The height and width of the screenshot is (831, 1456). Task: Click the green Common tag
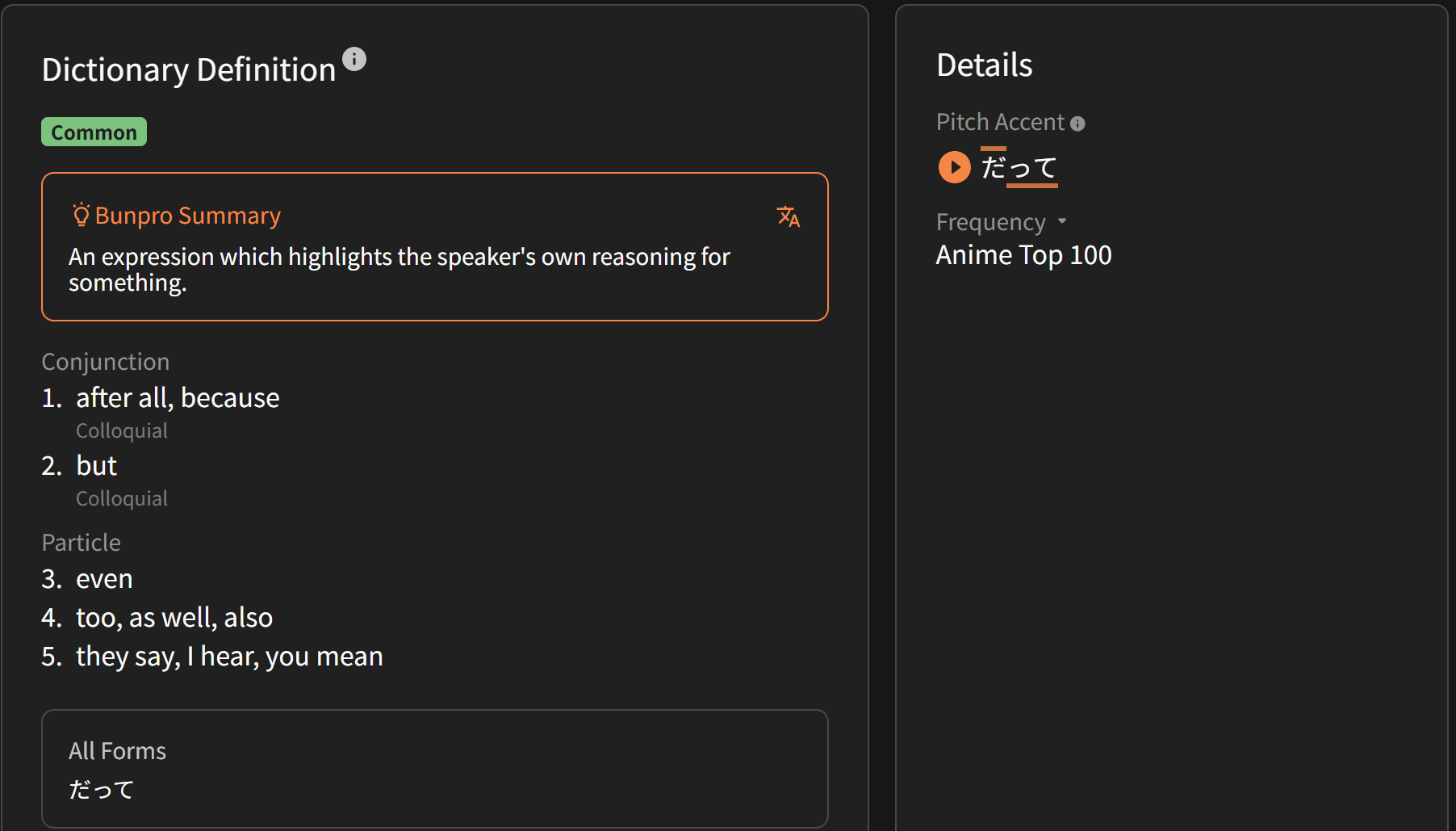(x=94, y=132)
